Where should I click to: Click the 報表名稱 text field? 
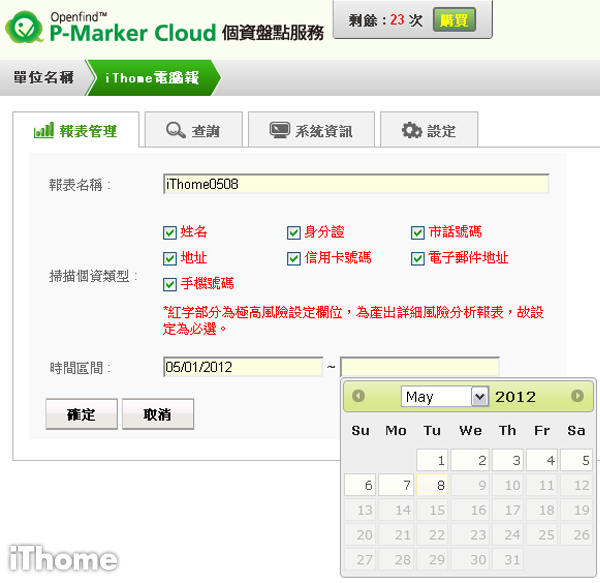355,184
